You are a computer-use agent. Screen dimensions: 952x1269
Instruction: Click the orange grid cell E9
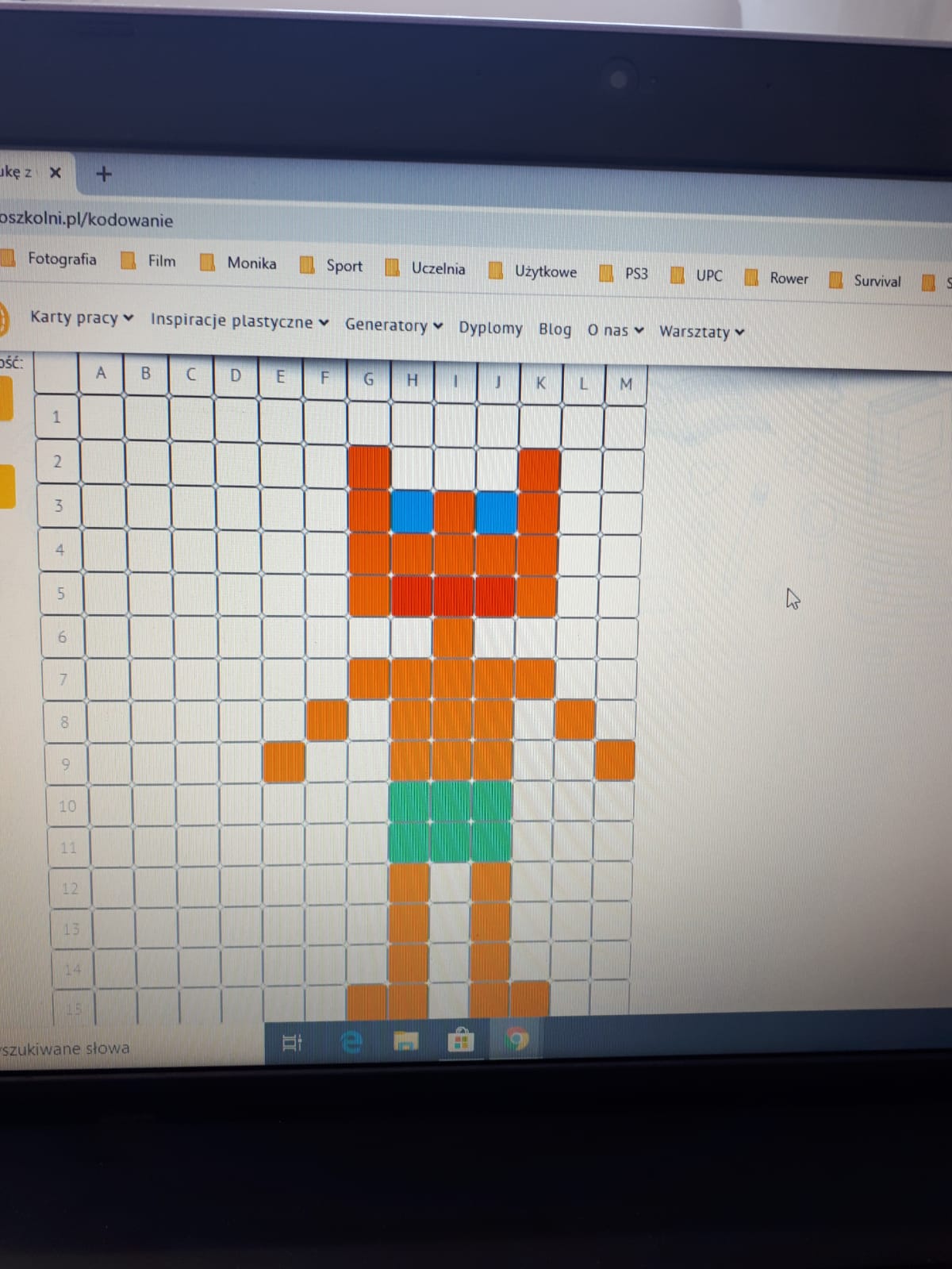pos(284,761)
